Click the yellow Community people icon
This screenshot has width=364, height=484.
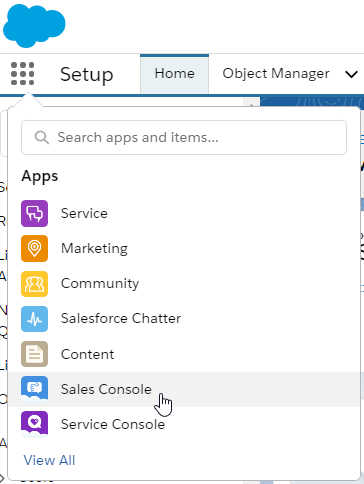[34, 284]
